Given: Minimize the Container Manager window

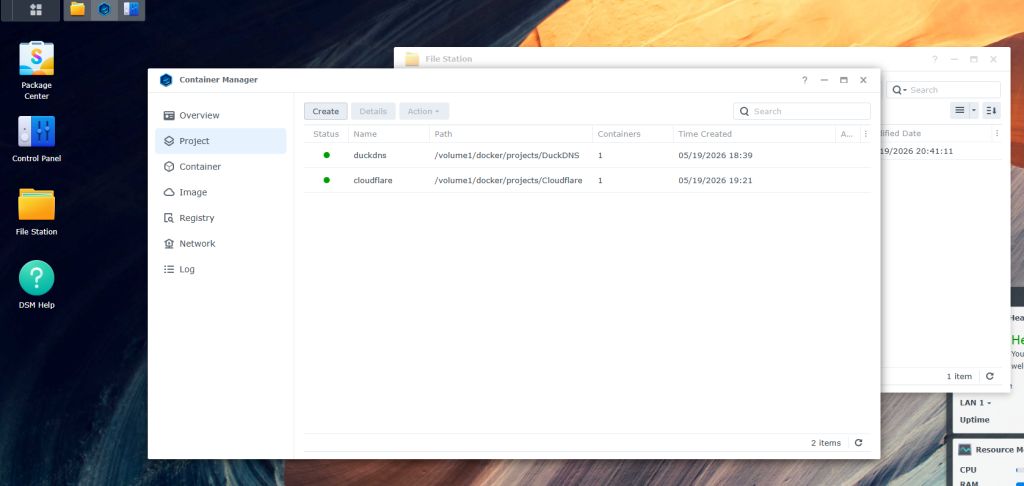Looking at the screenshot, I should coord(824,80).
